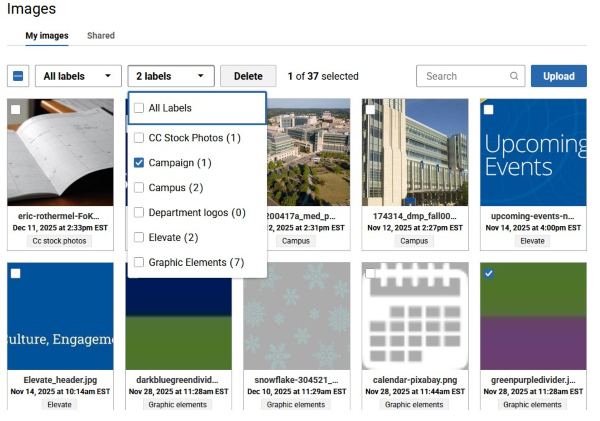Click the darkbluegreendivid file name

[x=177, y=380]
